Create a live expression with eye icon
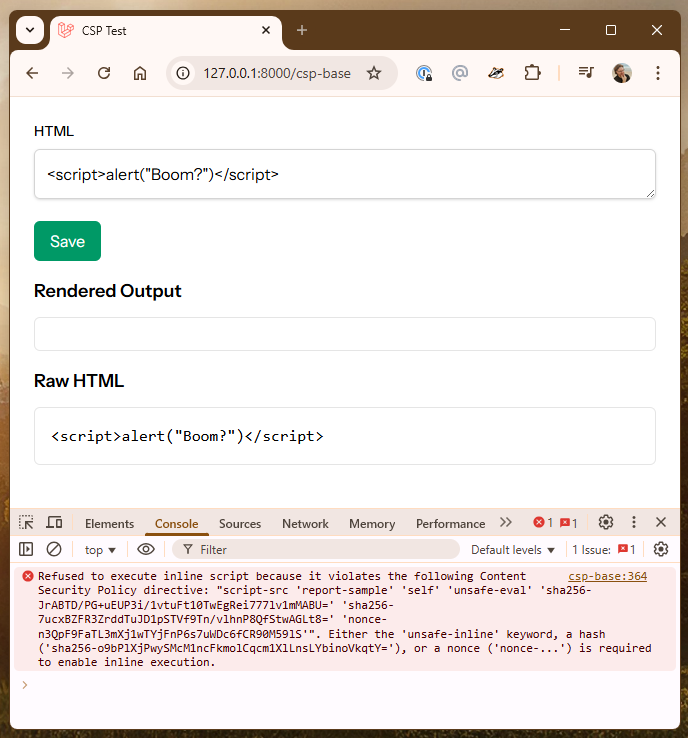The width and height of the screenshot is (688, 738). (146, 549)
